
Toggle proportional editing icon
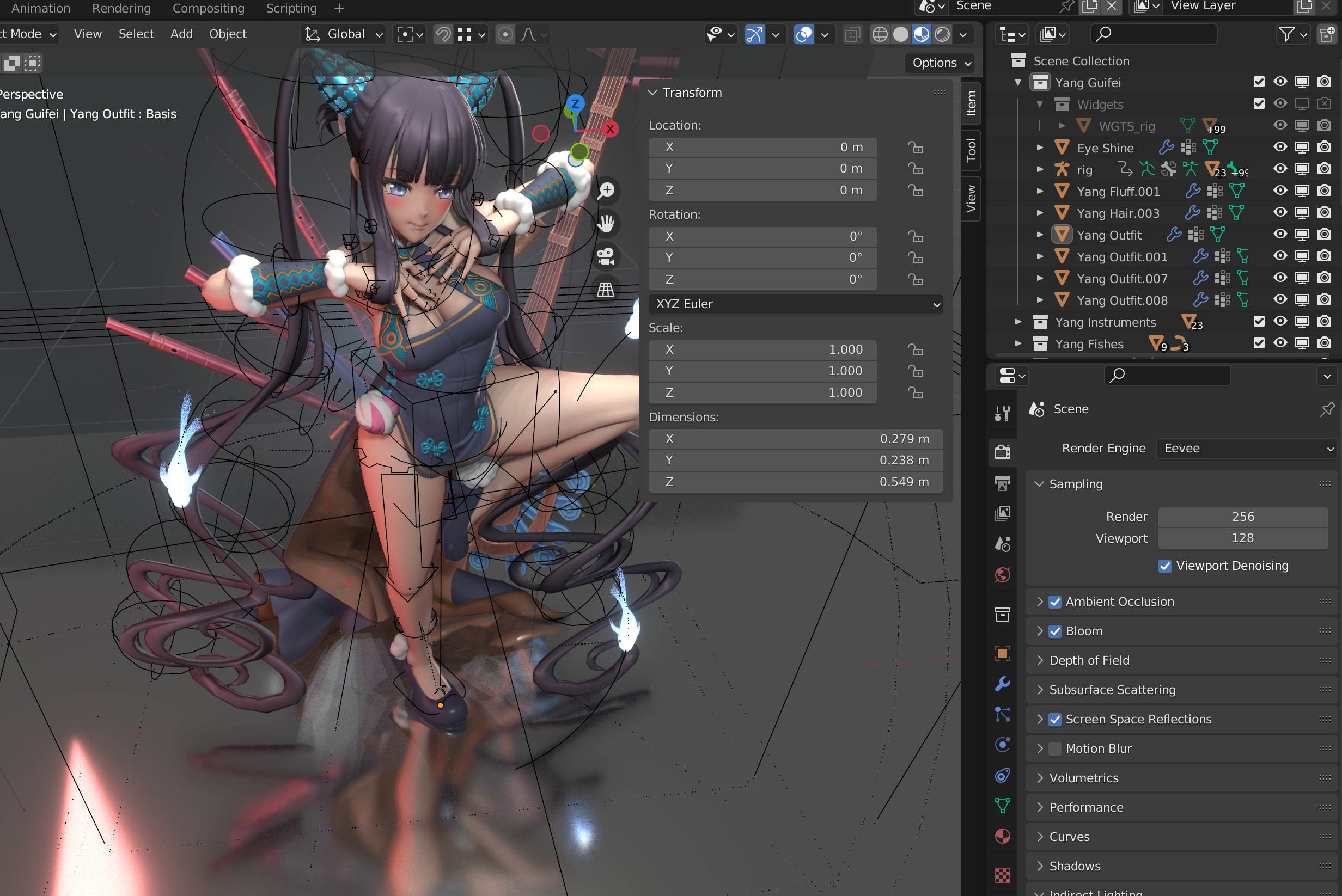click(505, 35)
